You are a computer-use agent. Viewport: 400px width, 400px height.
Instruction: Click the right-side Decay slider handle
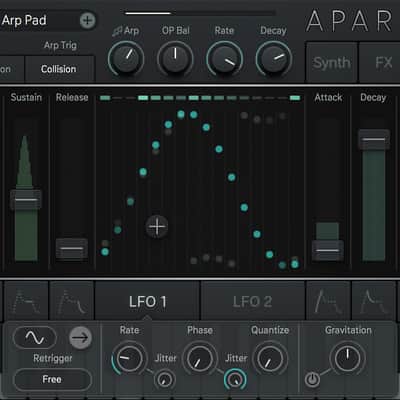(x=374, y=139)
